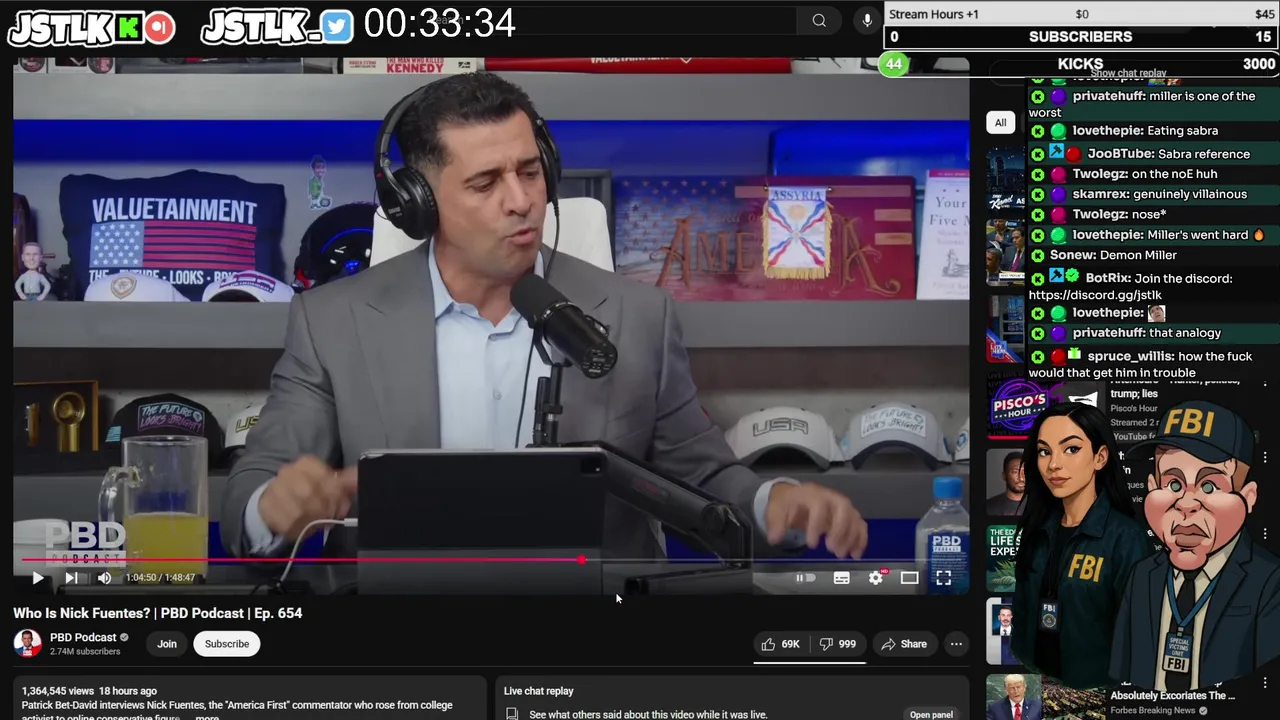1280x720 pixels.
Task: Skip to the next video
Action: (71, 578)
